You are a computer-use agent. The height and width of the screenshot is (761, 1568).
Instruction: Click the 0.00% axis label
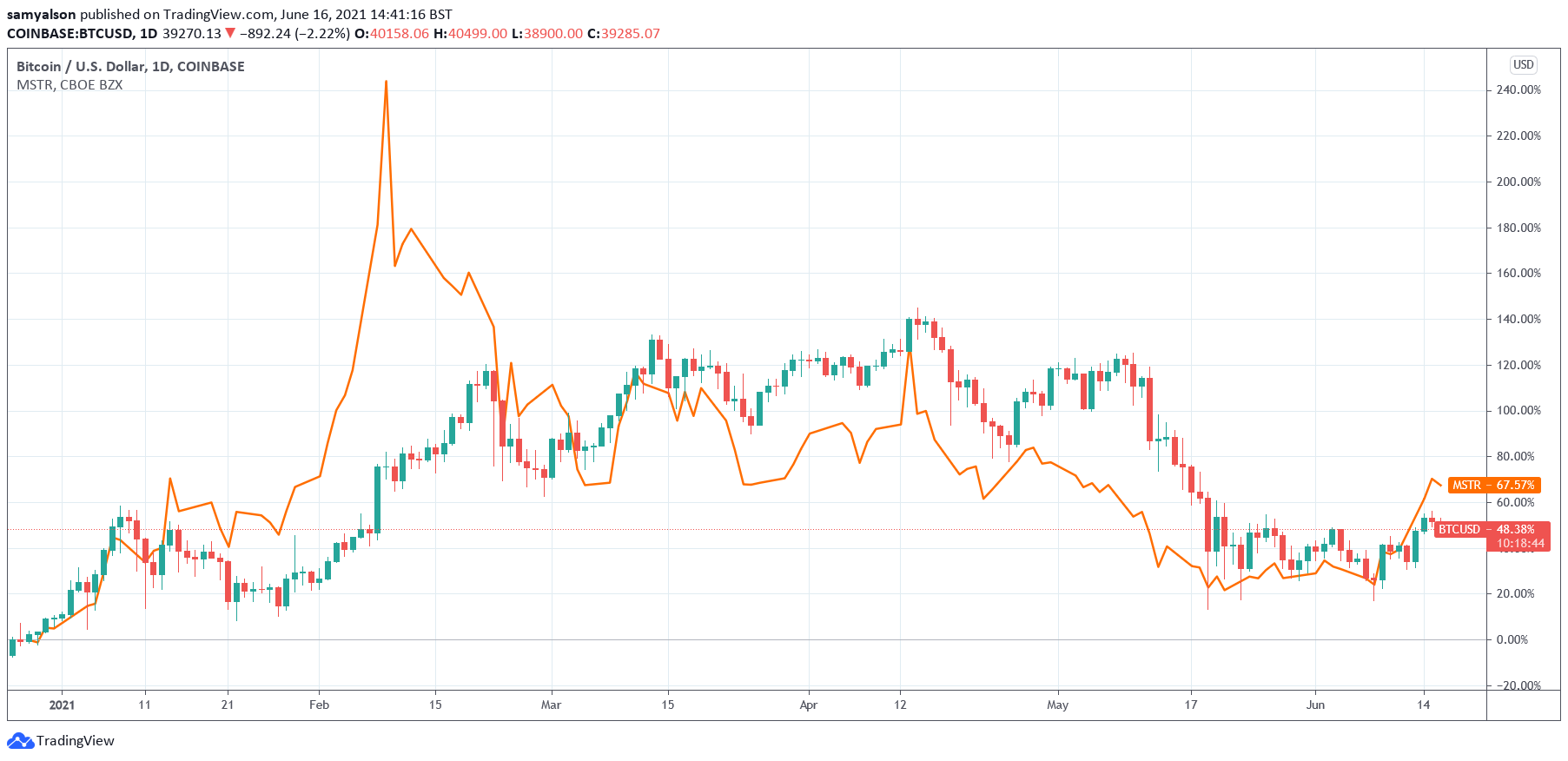(1512, 640)
